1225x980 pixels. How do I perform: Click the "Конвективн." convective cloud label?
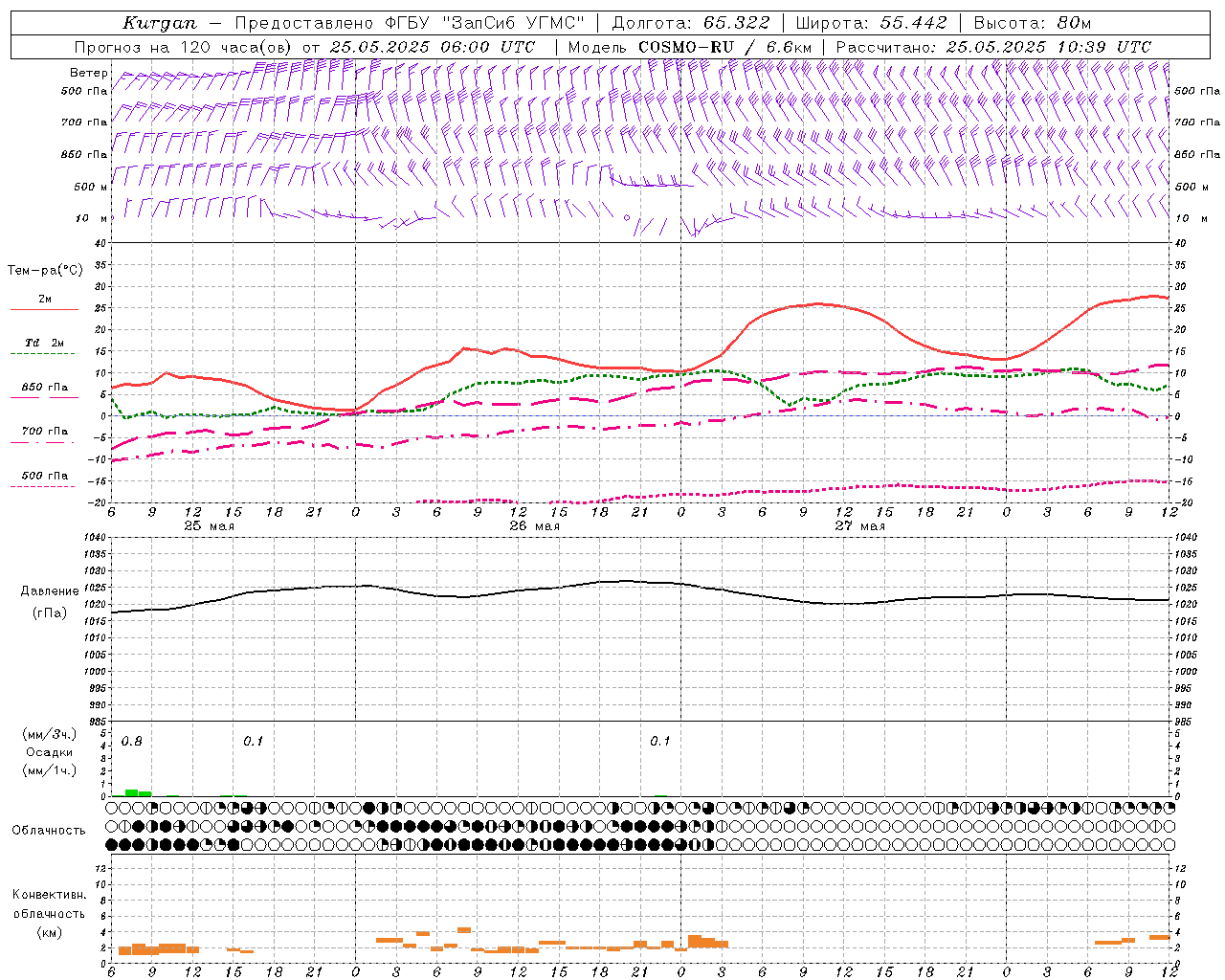(49, 895)
